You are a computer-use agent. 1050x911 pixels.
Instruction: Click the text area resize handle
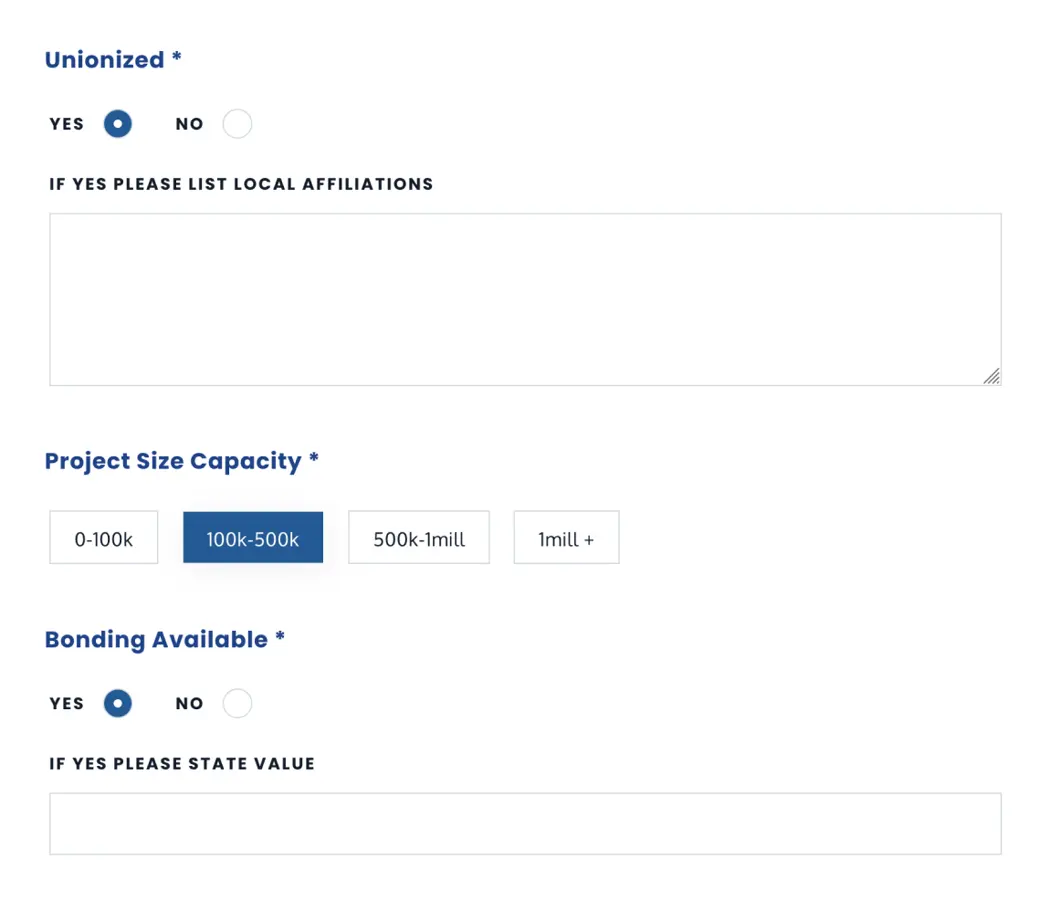[991, 376]
